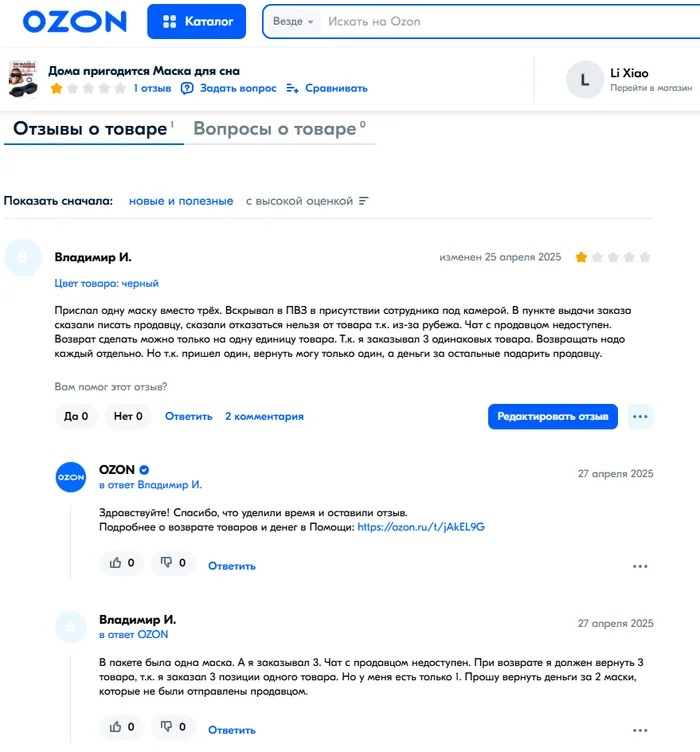Mark review helpful with Да
Viewport: 700px width, 752px height.
76,416
